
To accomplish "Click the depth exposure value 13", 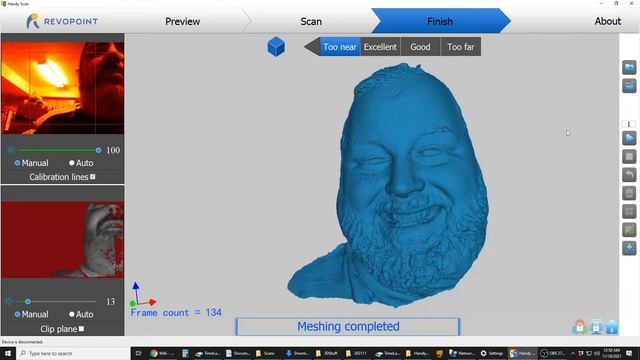I will pyautogui.click(x=111, y=302).
